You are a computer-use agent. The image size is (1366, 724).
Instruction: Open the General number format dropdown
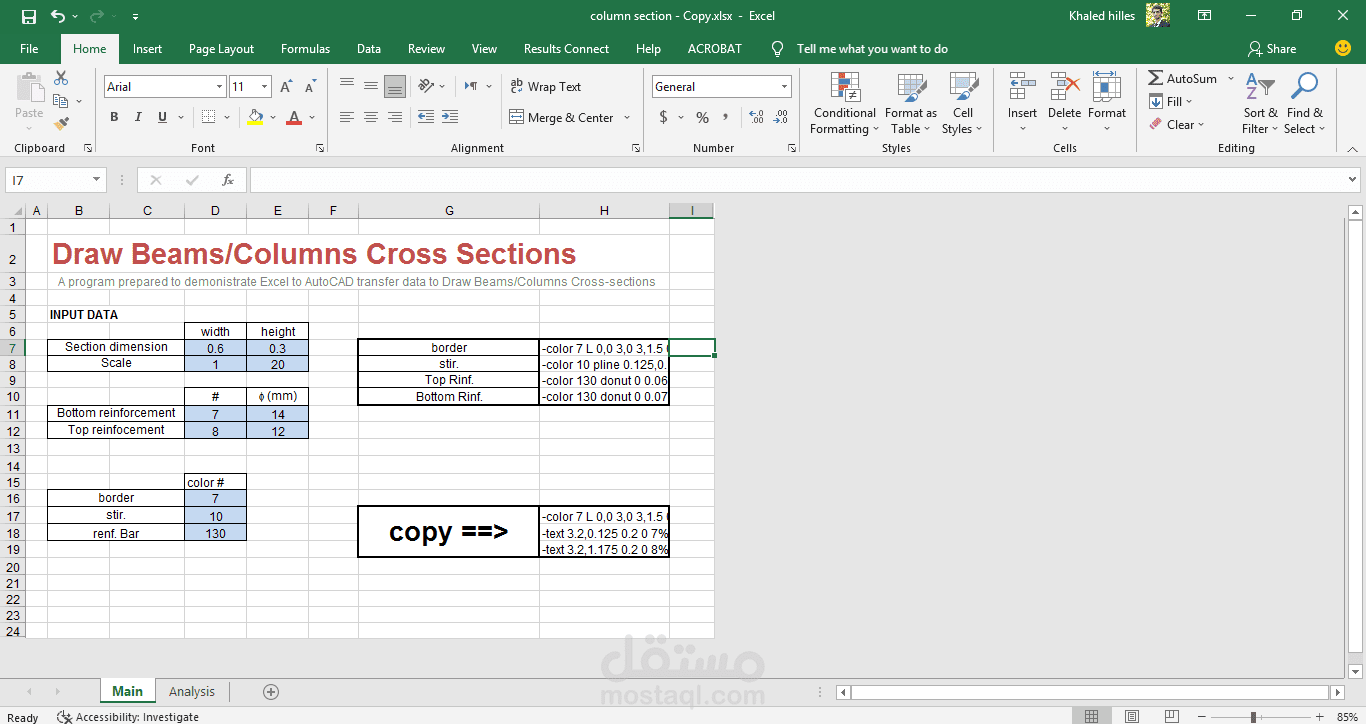[784, 87]
